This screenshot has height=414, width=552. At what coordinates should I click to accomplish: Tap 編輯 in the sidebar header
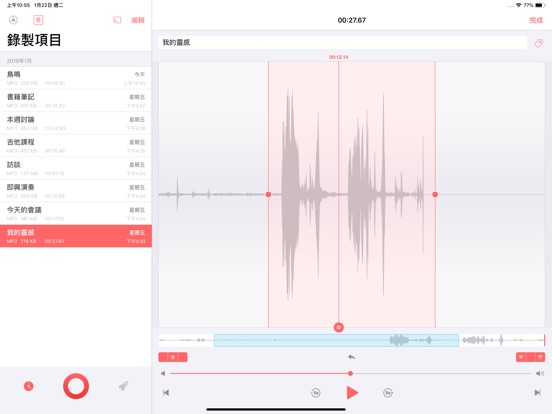138,20
